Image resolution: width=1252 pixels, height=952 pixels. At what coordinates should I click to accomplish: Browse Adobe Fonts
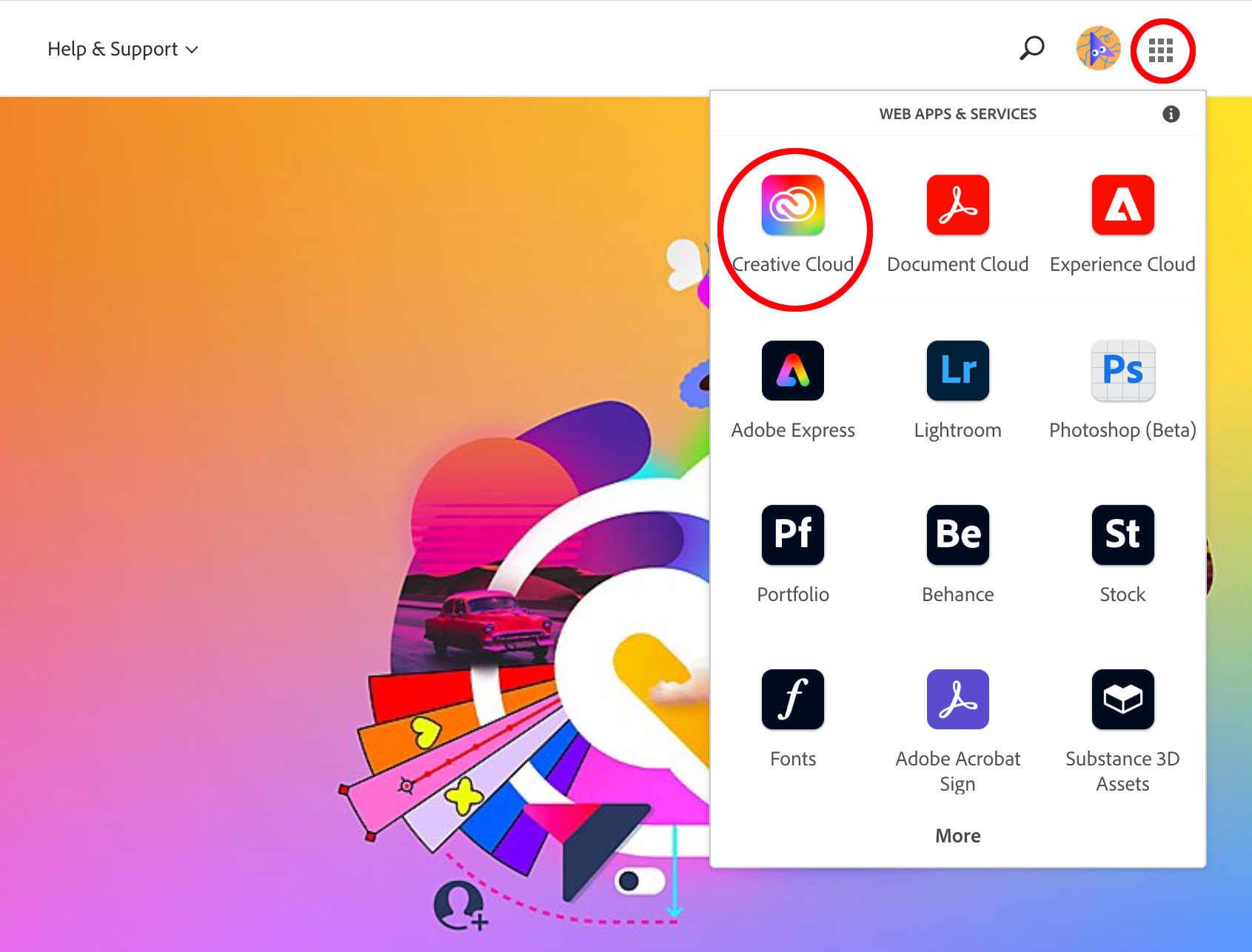coord(792,699)
